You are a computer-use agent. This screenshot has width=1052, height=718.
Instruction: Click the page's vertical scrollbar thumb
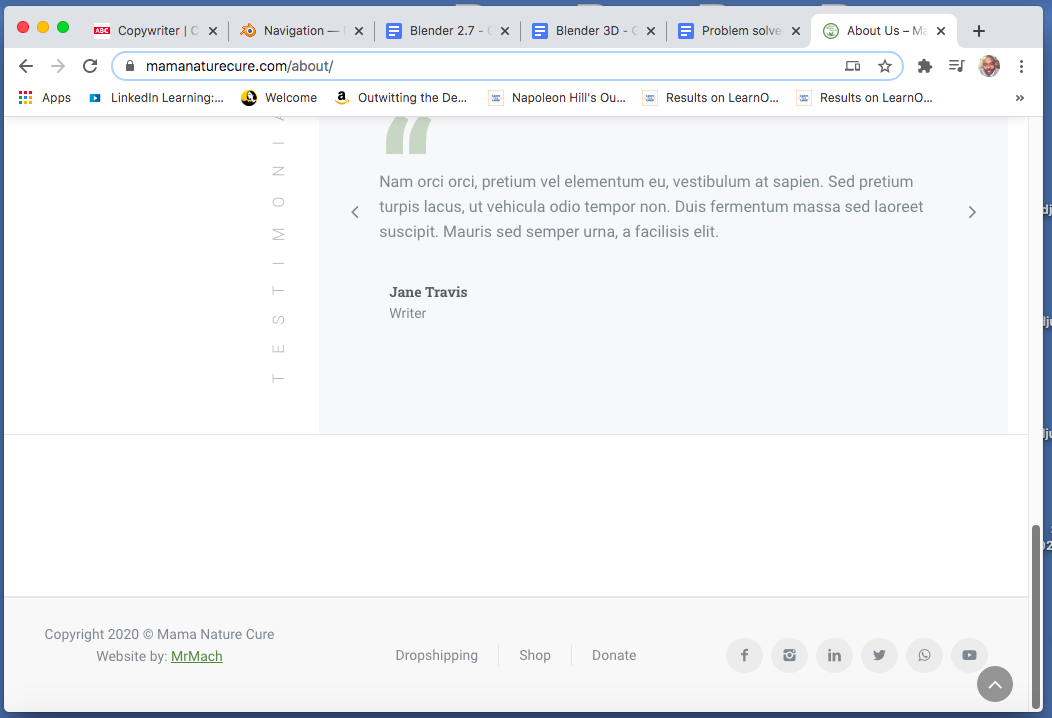1036,610
